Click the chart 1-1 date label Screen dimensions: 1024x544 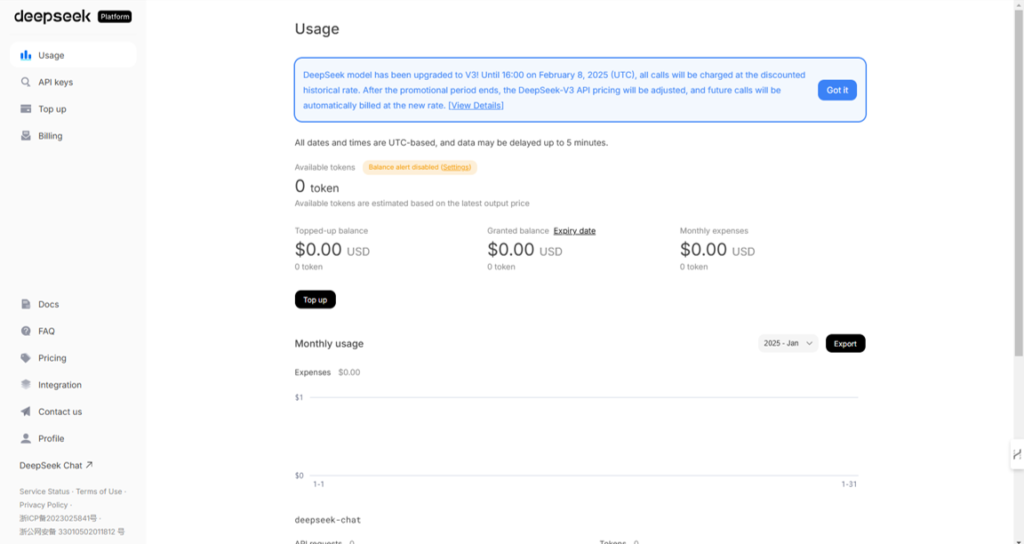coord(319,484)
